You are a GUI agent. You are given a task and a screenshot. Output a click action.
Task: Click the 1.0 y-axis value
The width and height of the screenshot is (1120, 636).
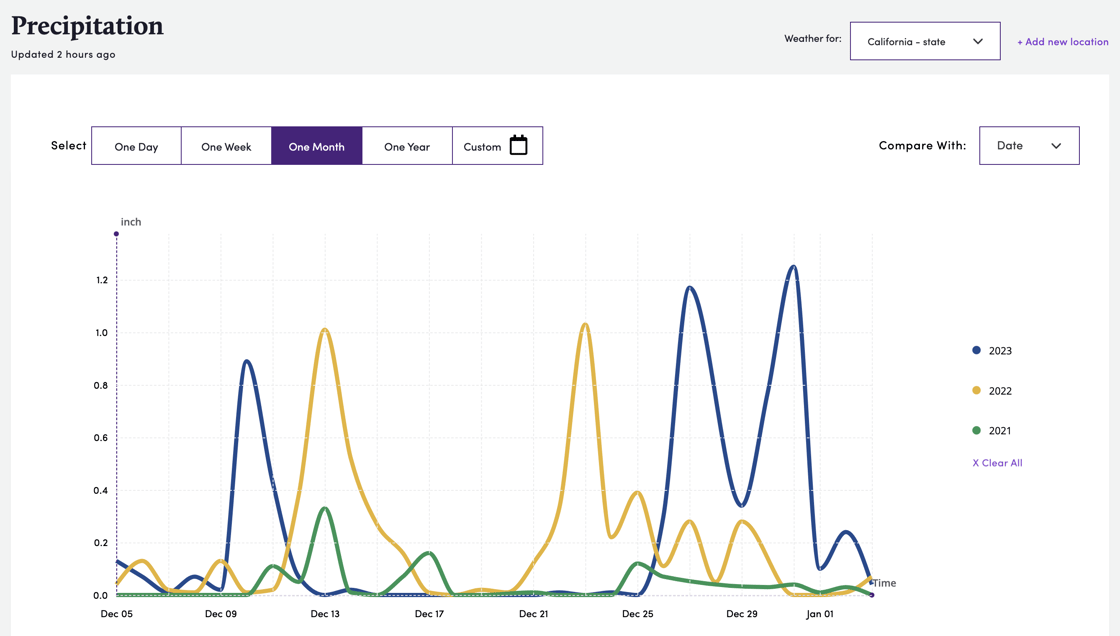101,333
